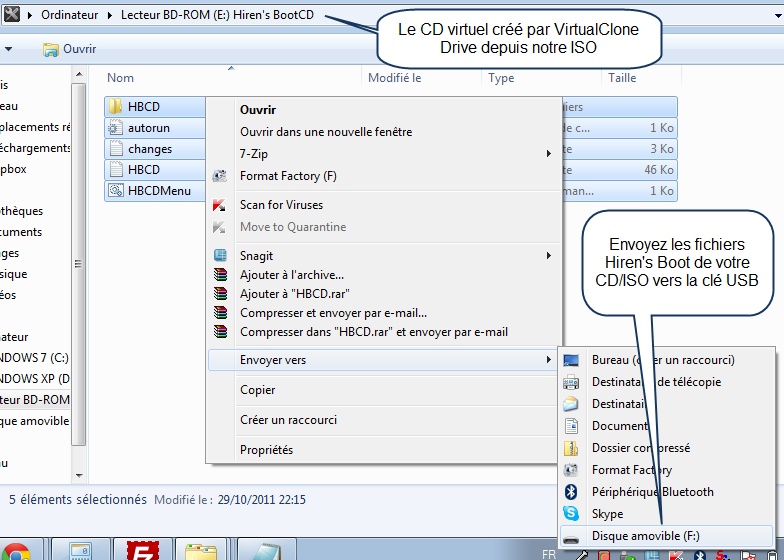Select the HBCD text file below changes
The height and width of the screenshot is (560, 784).
tap(144, 170)
